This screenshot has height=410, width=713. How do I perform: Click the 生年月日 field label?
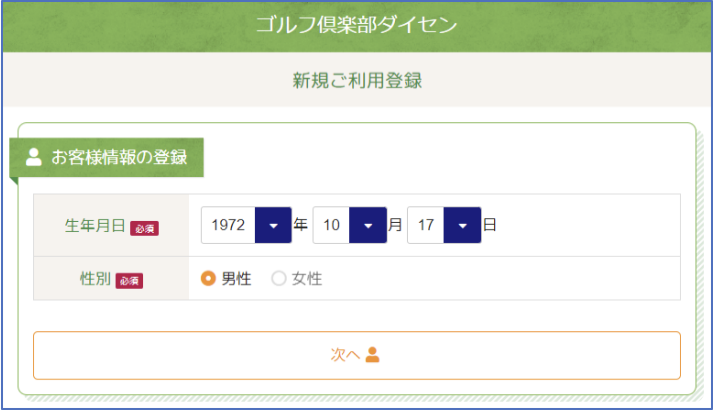point(95,226)
